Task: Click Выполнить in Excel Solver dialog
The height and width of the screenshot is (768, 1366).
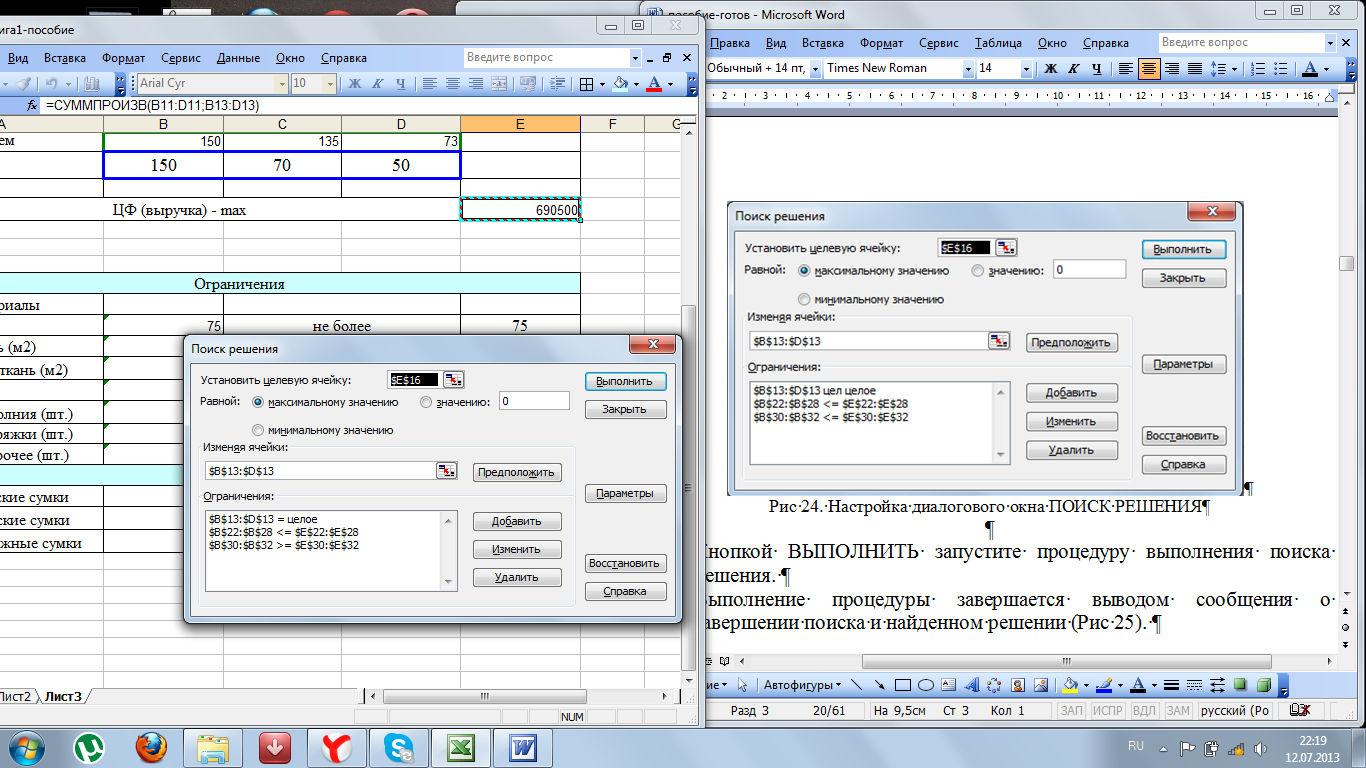Action: pyautogui.click(x=625, y=381)
